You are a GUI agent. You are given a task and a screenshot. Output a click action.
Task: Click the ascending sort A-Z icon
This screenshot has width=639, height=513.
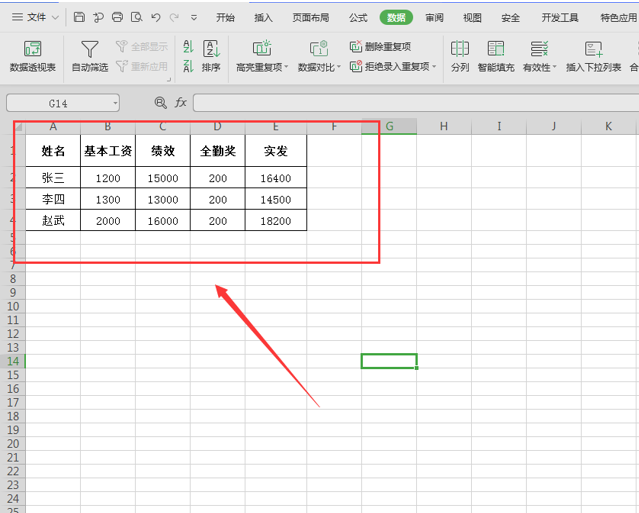188,46
